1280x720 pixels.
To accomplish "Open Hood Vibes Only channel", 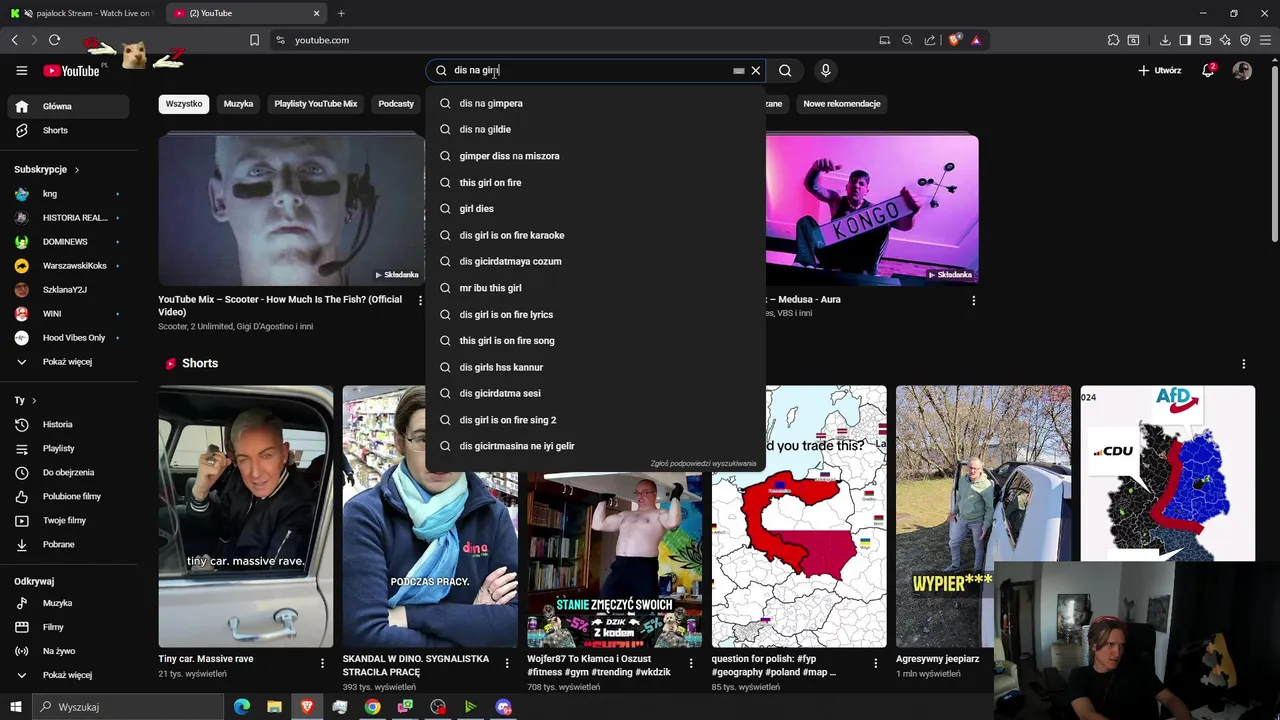I will click(x=68, y=338).
